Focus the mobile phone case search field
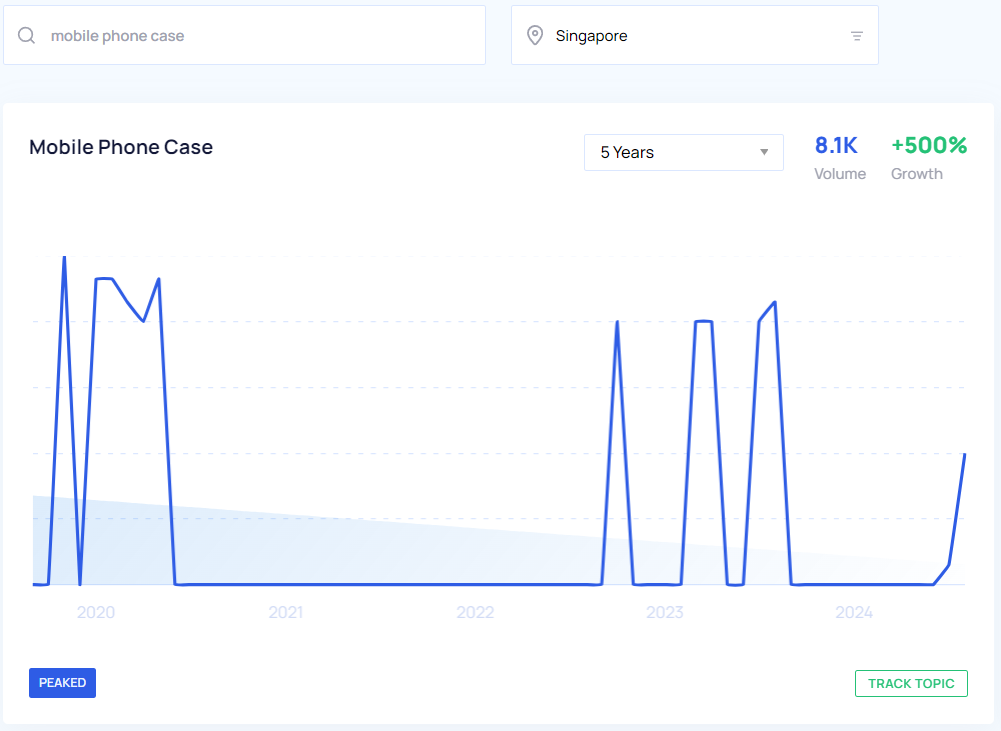1001x731 pixels. pyautogui.click(x=260, y=36)
